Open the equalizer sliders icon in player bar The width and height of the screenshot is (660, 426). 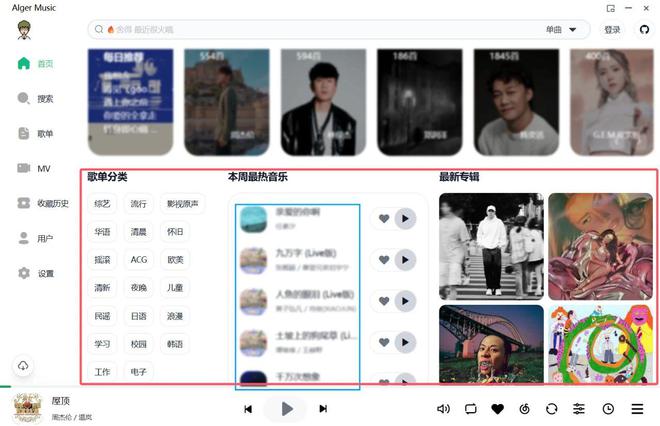[579, 409]
